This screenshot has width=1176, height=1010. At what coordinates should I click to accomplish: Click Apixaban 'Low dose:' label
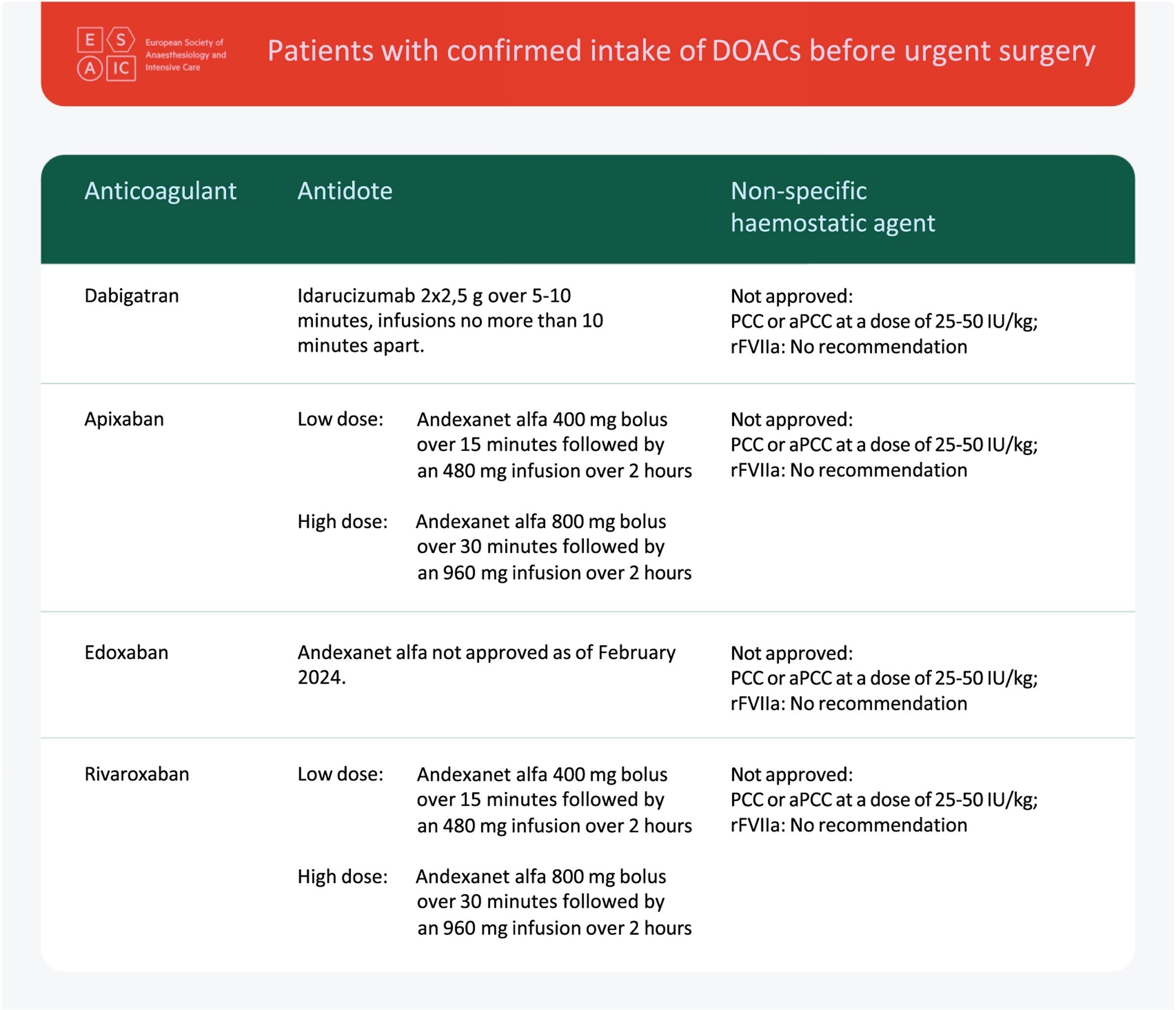tap(341, 419)
